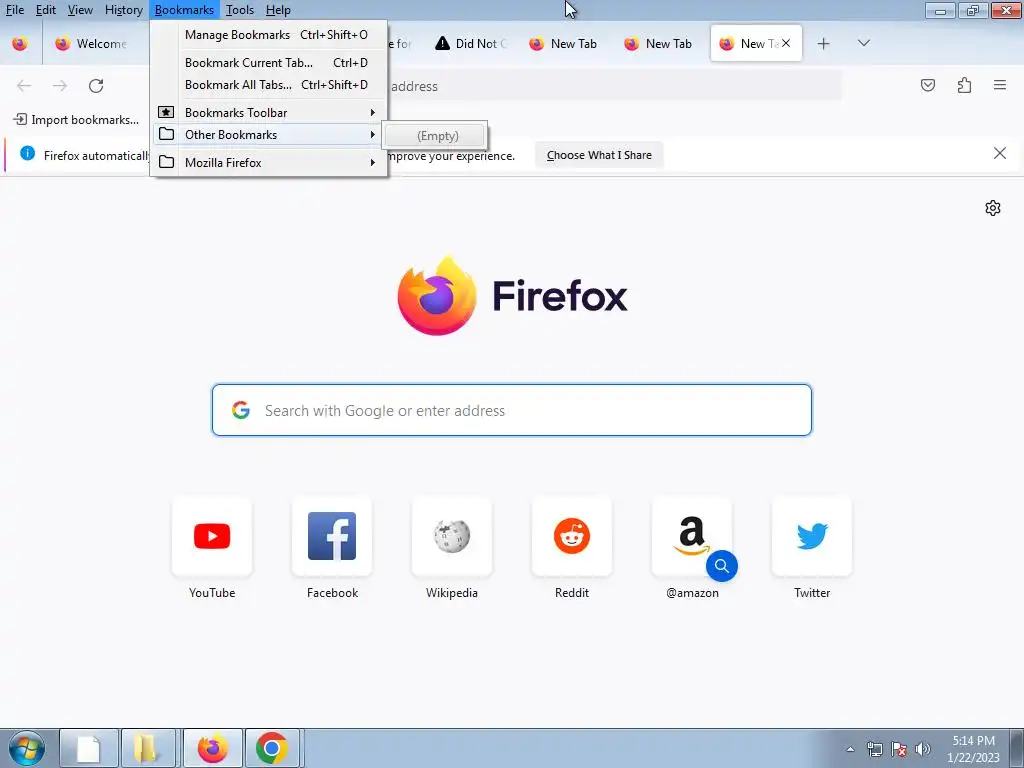Launch Chrome from the taskbar
Screen dimensions: 1024x768
[272, 748]
